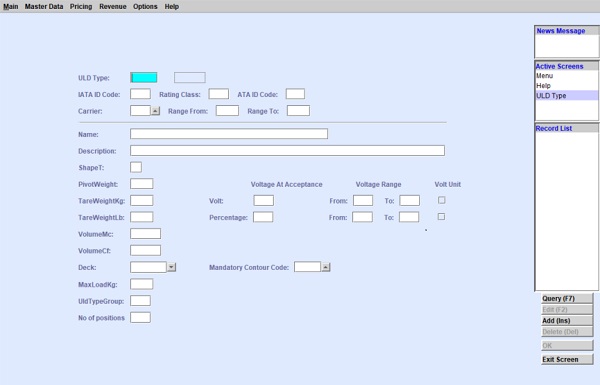600x385 pixels.
Task: Click the Name input field
Action: (229, 134)
